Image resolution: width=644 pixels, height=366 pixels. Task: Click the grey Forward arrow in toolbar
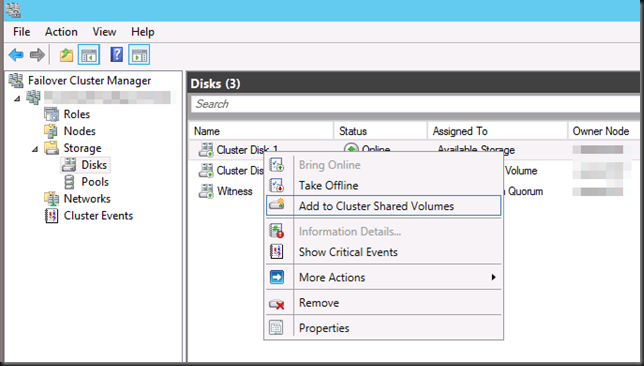[37, 55]
